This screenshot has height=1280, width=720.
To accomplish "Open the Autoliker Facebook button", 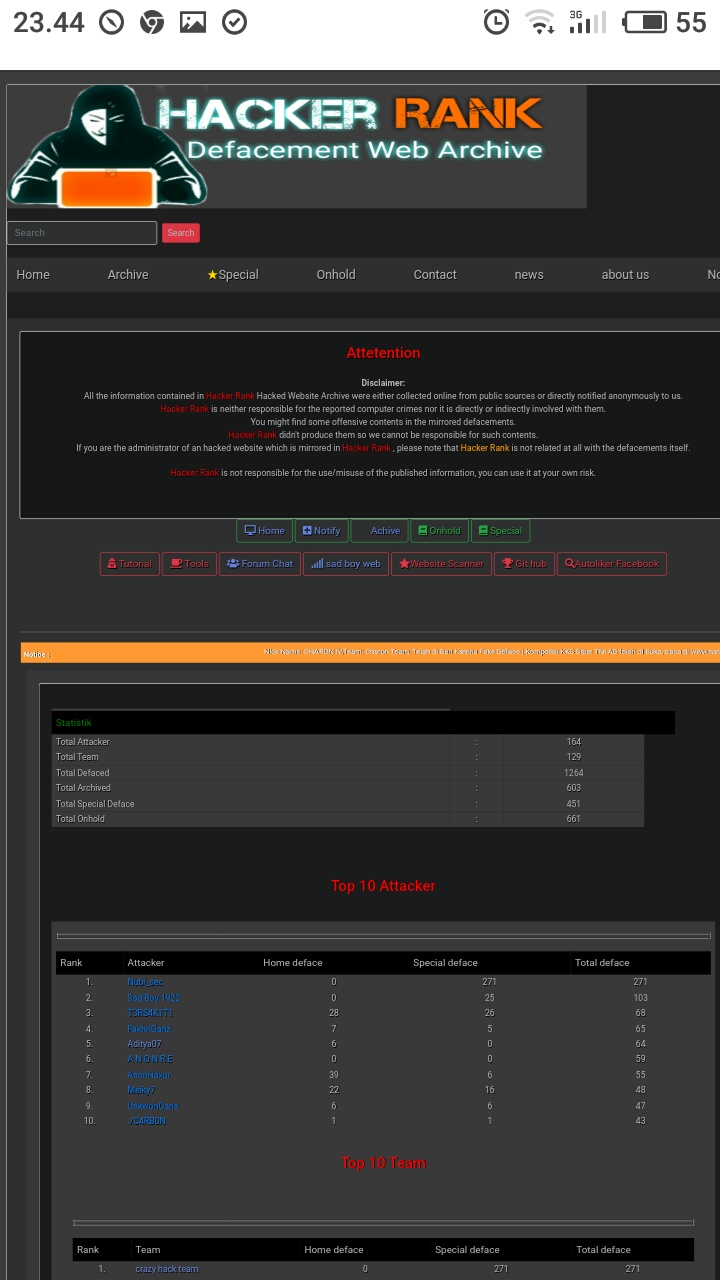I will pyautogui.click(x=612, y=564).
